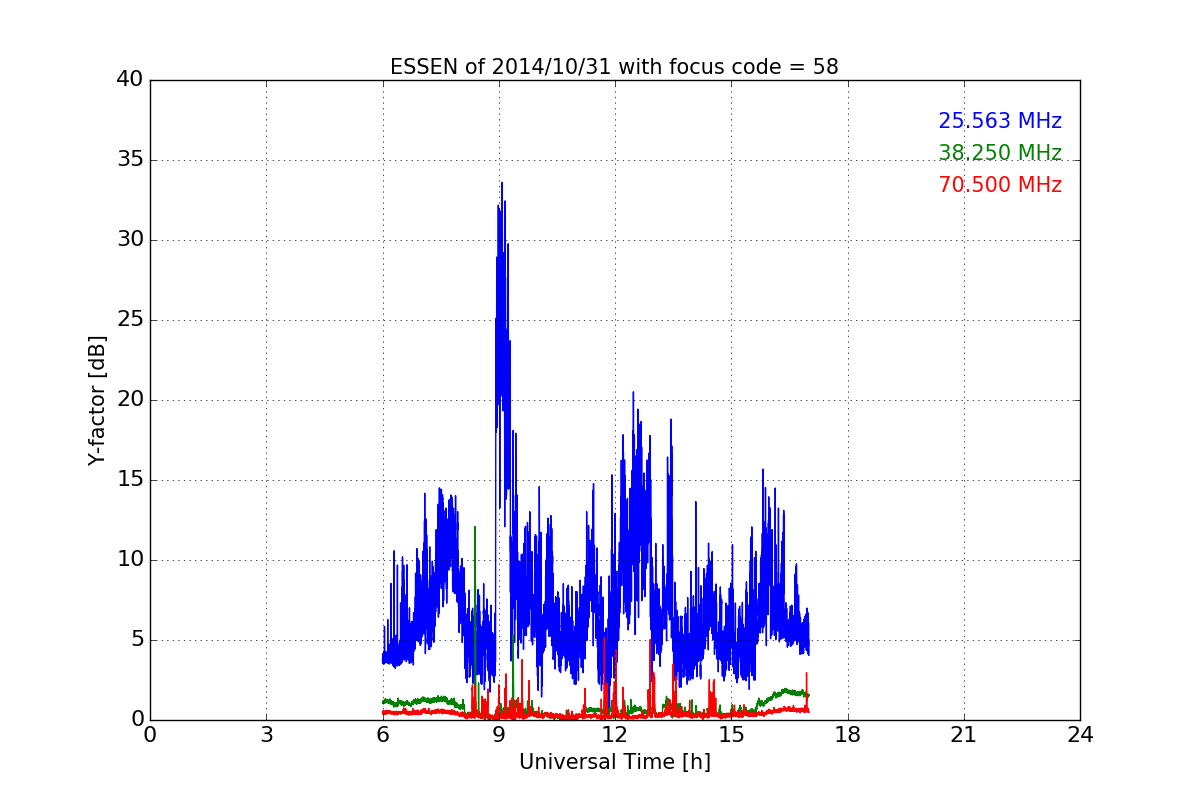
Task: Click the Universal Time [h] axis label
Action: tap(614, 762)
